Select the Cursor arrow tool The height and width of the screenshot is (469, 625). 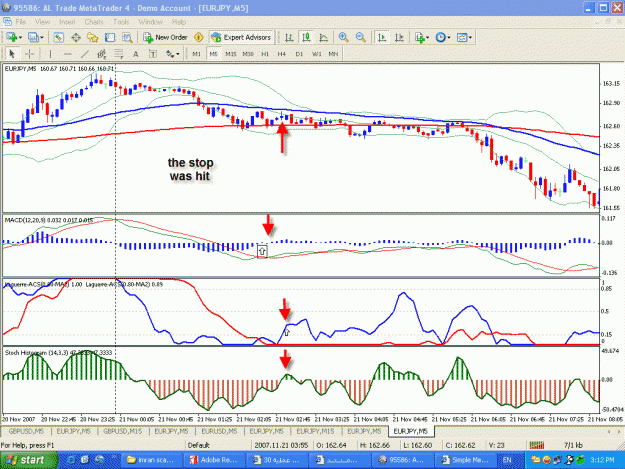12,54
